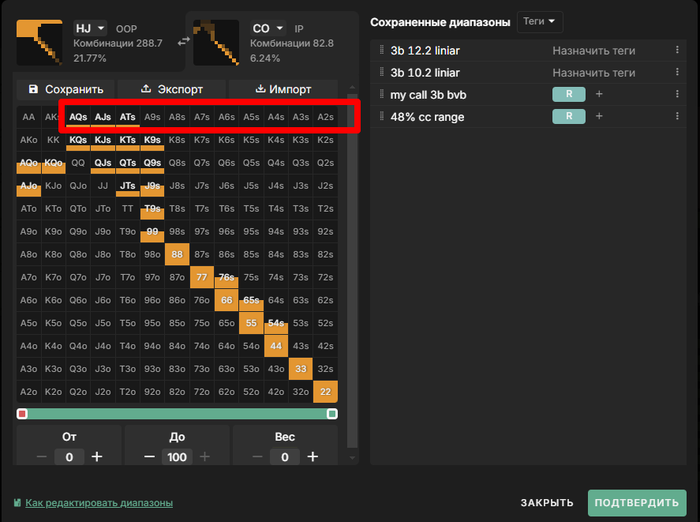Viewport: 700px width, 522px height.
Task: Click the ПОДТВЕРДИТЬ button
Action: (x=637, y=503)
